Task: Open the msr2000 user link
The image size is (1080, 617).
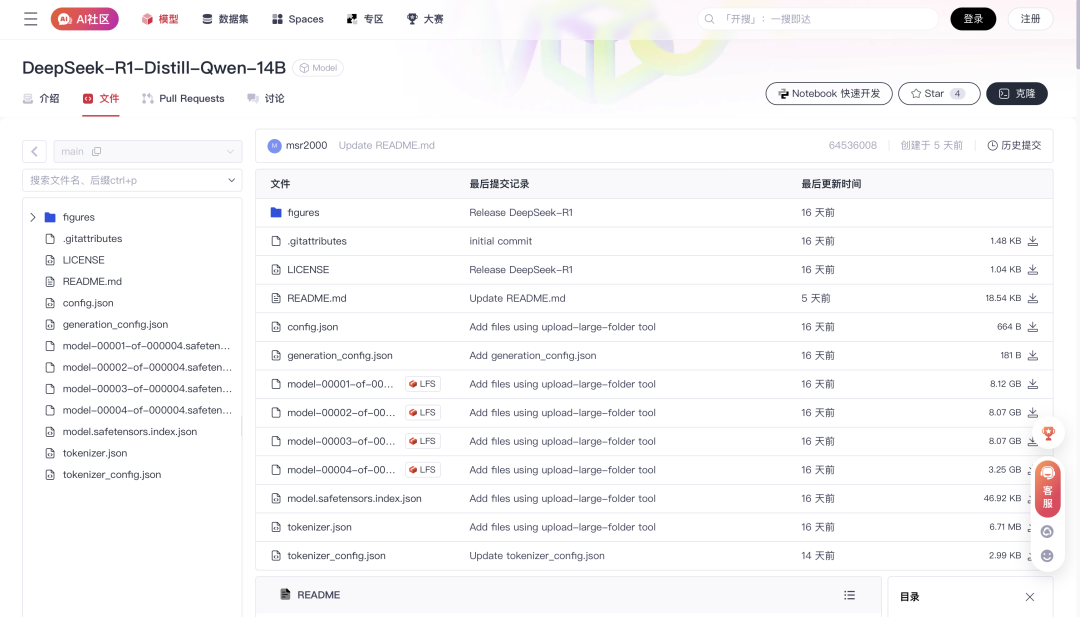Action: tap(307, 145)
